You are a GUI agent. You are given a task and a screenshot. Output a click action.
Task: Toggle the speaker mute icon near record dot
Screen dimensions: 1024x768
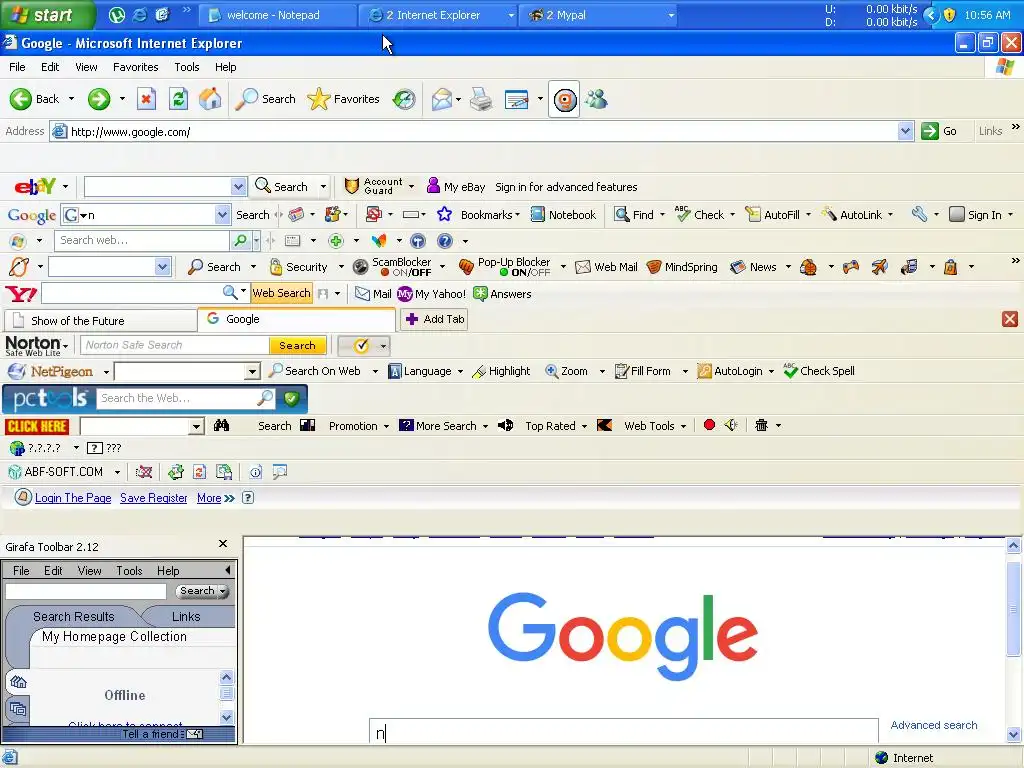click(731, 425)
